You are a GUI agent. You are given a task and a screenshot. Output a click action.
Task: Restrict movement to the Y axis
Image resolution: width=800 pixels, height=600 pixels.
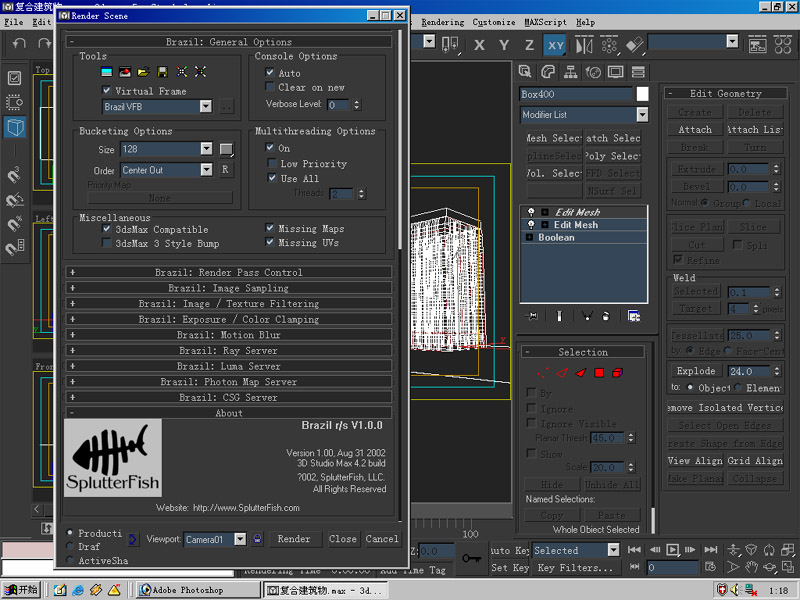(504, 45)
